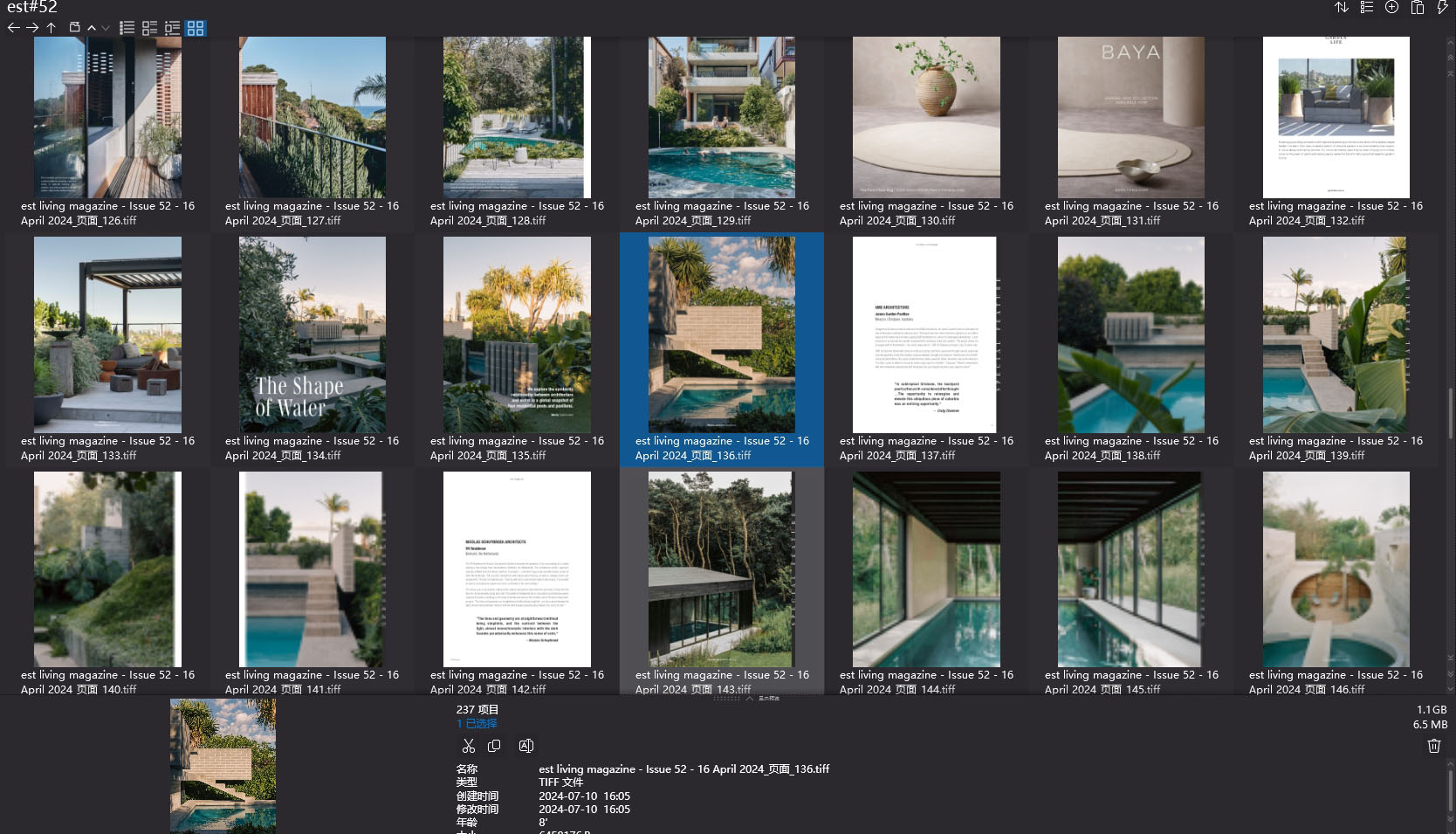Click the paste icon in top toolbar
The image size is (1456, 834).
coord(1416,7)
